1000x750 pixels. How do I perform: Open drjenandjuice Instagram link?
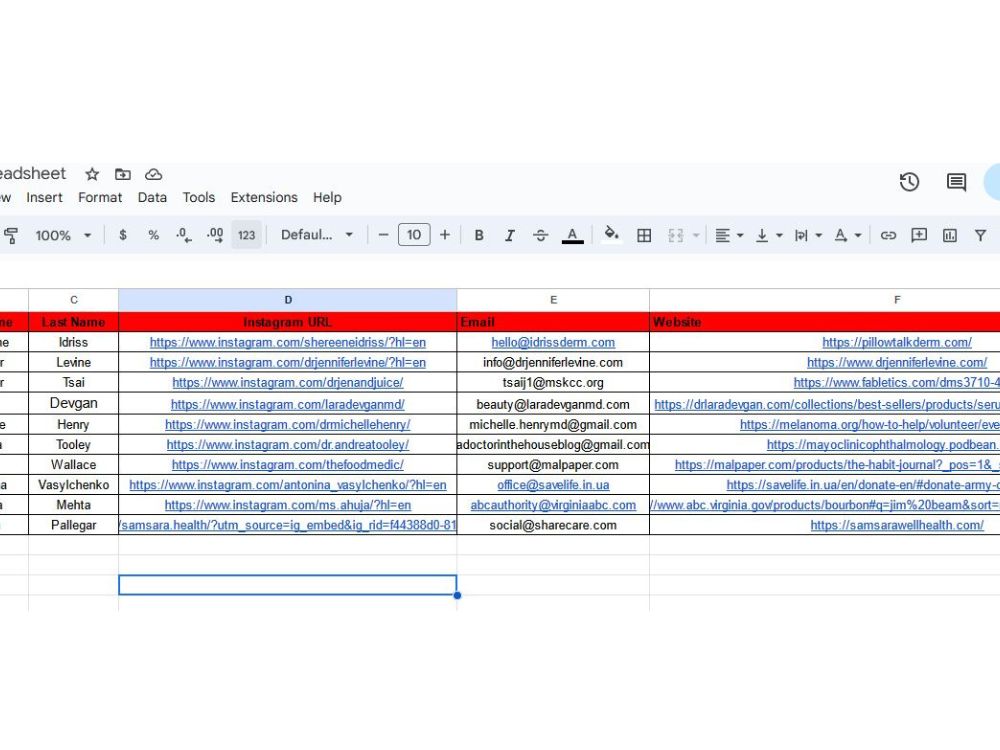pos(288,383)
